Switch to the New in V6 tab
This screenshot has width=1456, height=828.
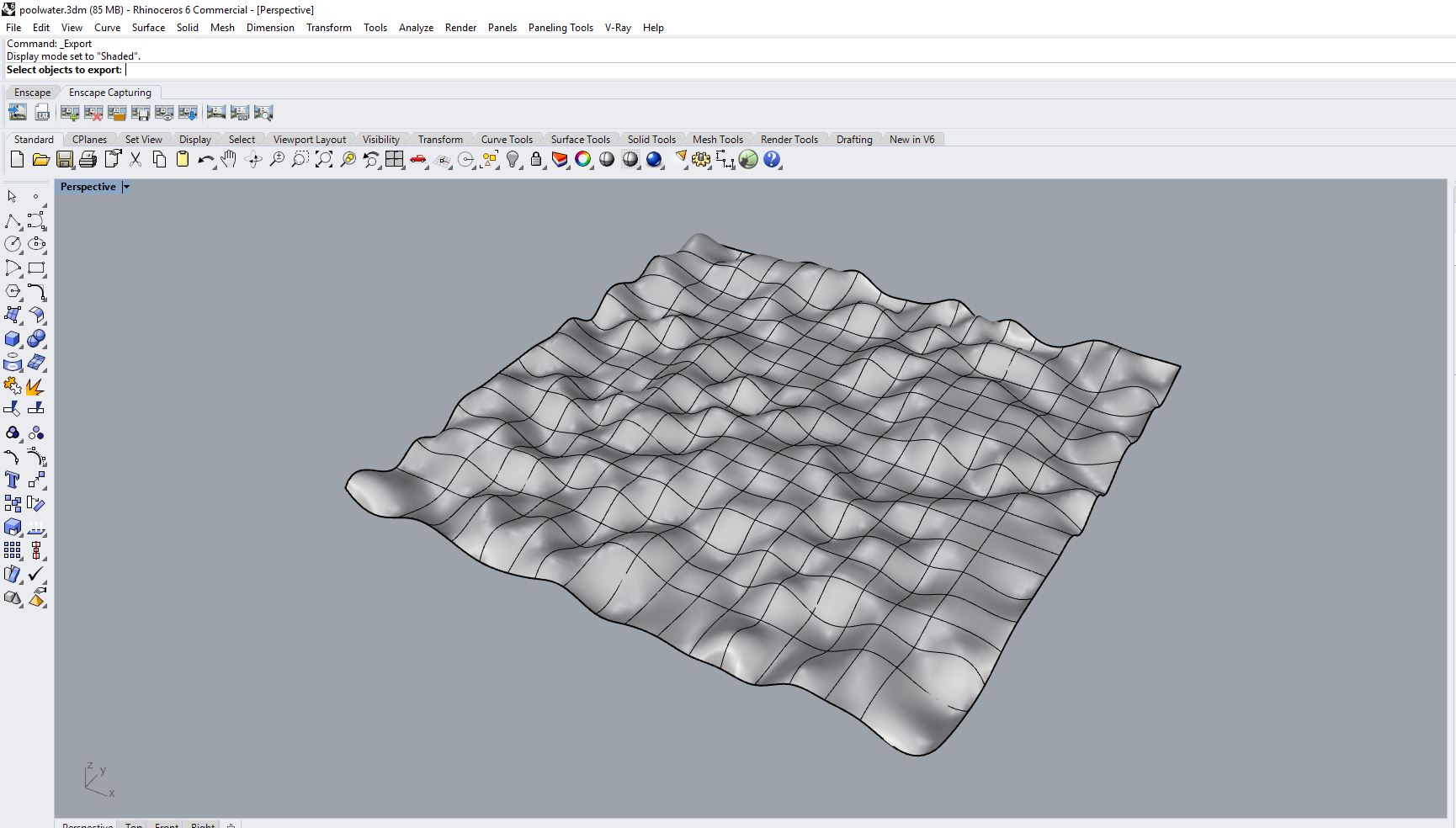(x=912, y=140)
